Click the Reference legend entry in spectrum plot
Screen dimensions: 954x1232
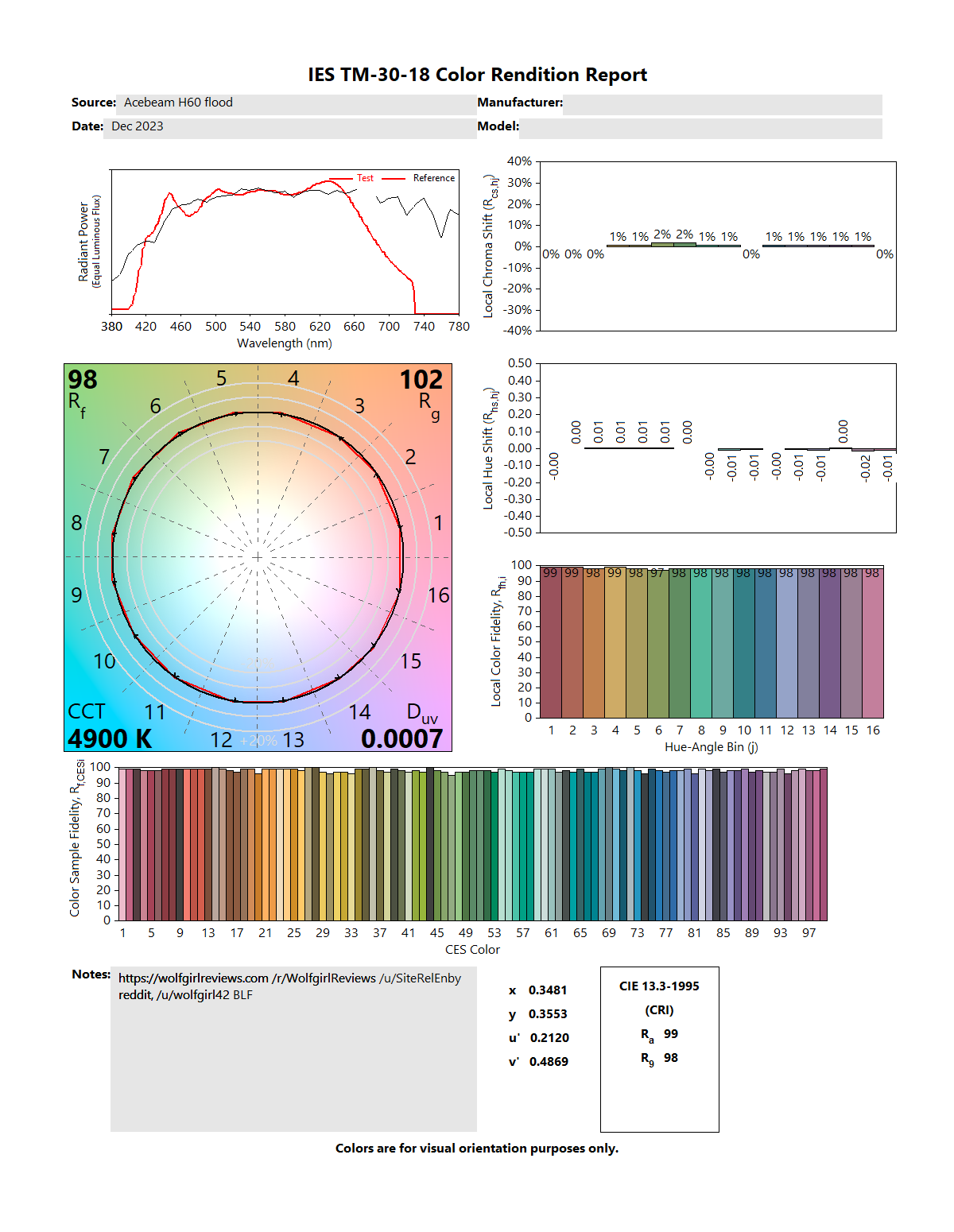(x=433, y=178)
